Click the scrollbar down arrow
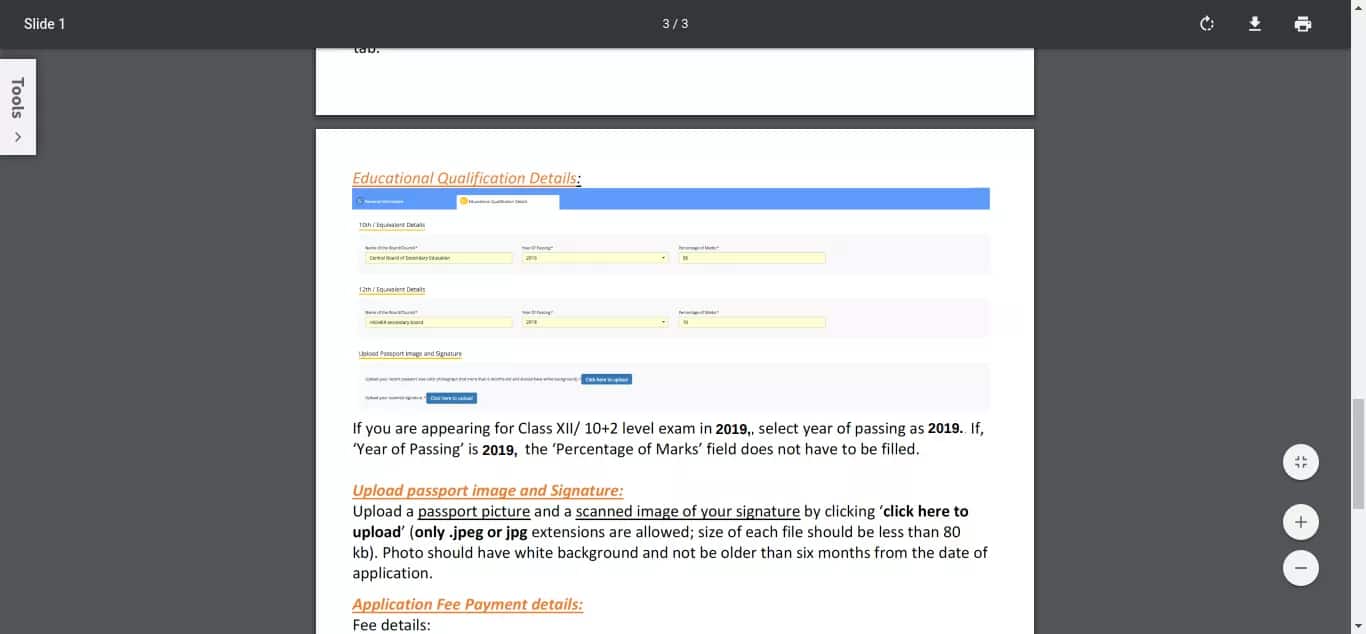This screenshot has height=634, width=1366. coord(1359,627)
